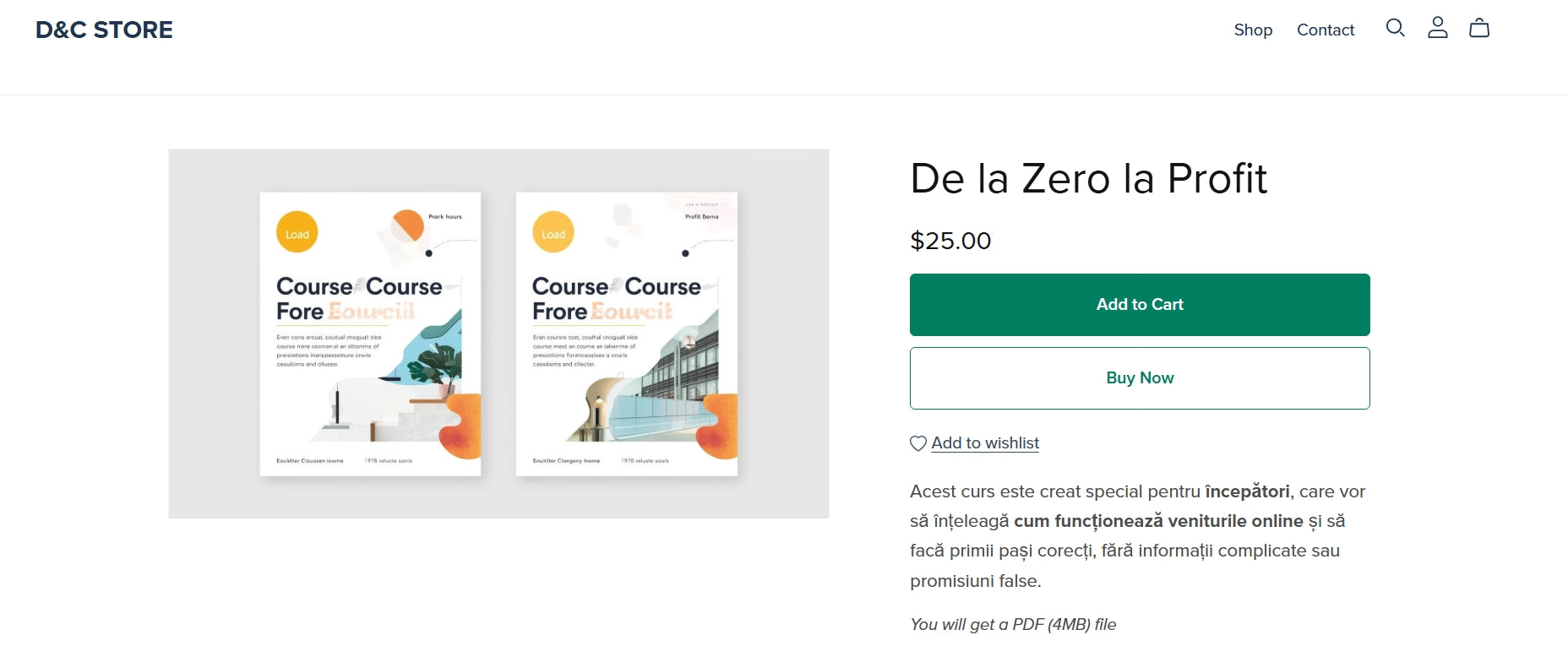The width and height of the screenshot is (1568, 646).
Task: Click the Shop link in navigation
Action: click(1253, 30)
